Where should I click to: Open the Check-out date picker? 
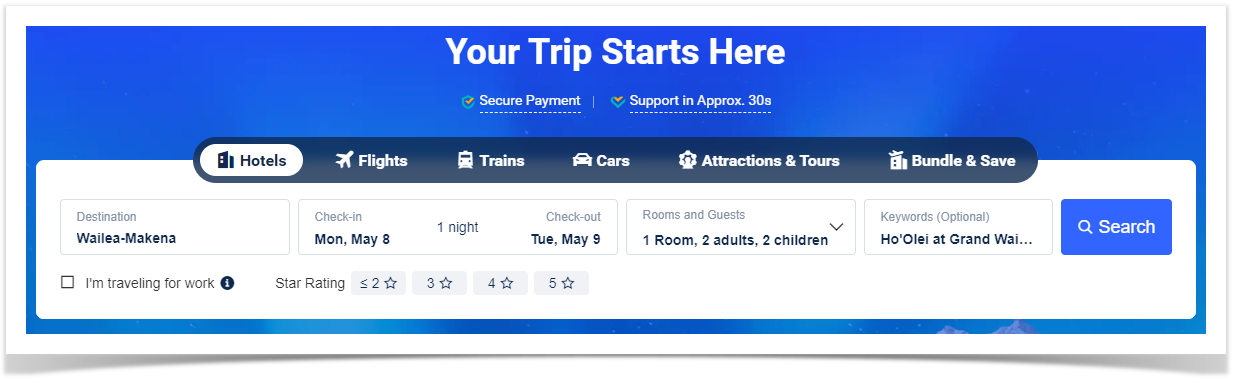click(566, 228)
